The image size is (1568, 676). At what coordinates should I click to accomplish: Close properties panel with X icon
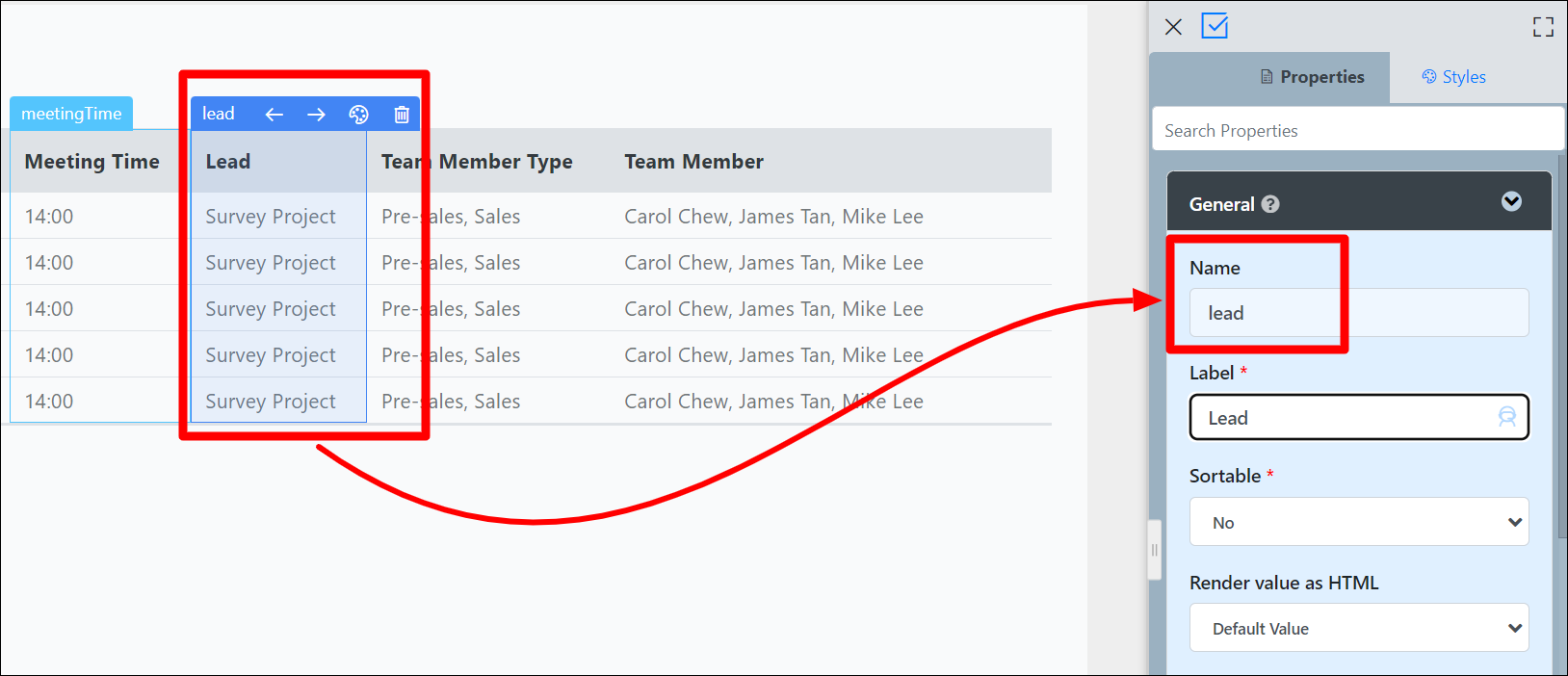(x=1173, y=27)
